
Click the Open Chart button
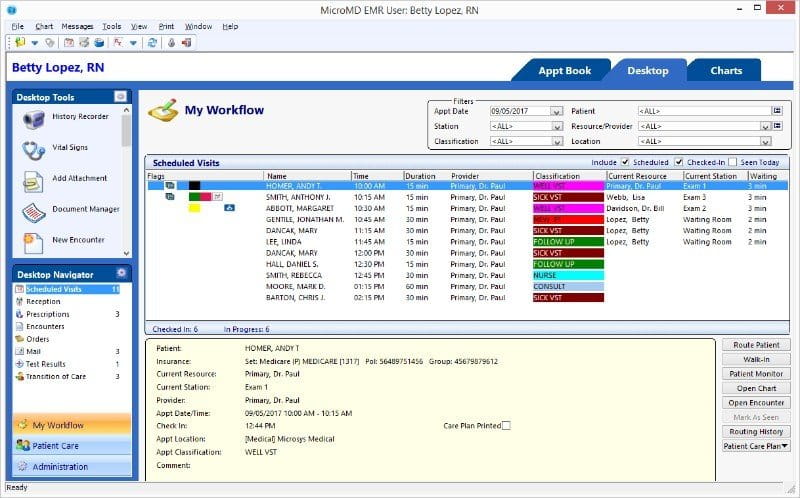pos(756,388)
